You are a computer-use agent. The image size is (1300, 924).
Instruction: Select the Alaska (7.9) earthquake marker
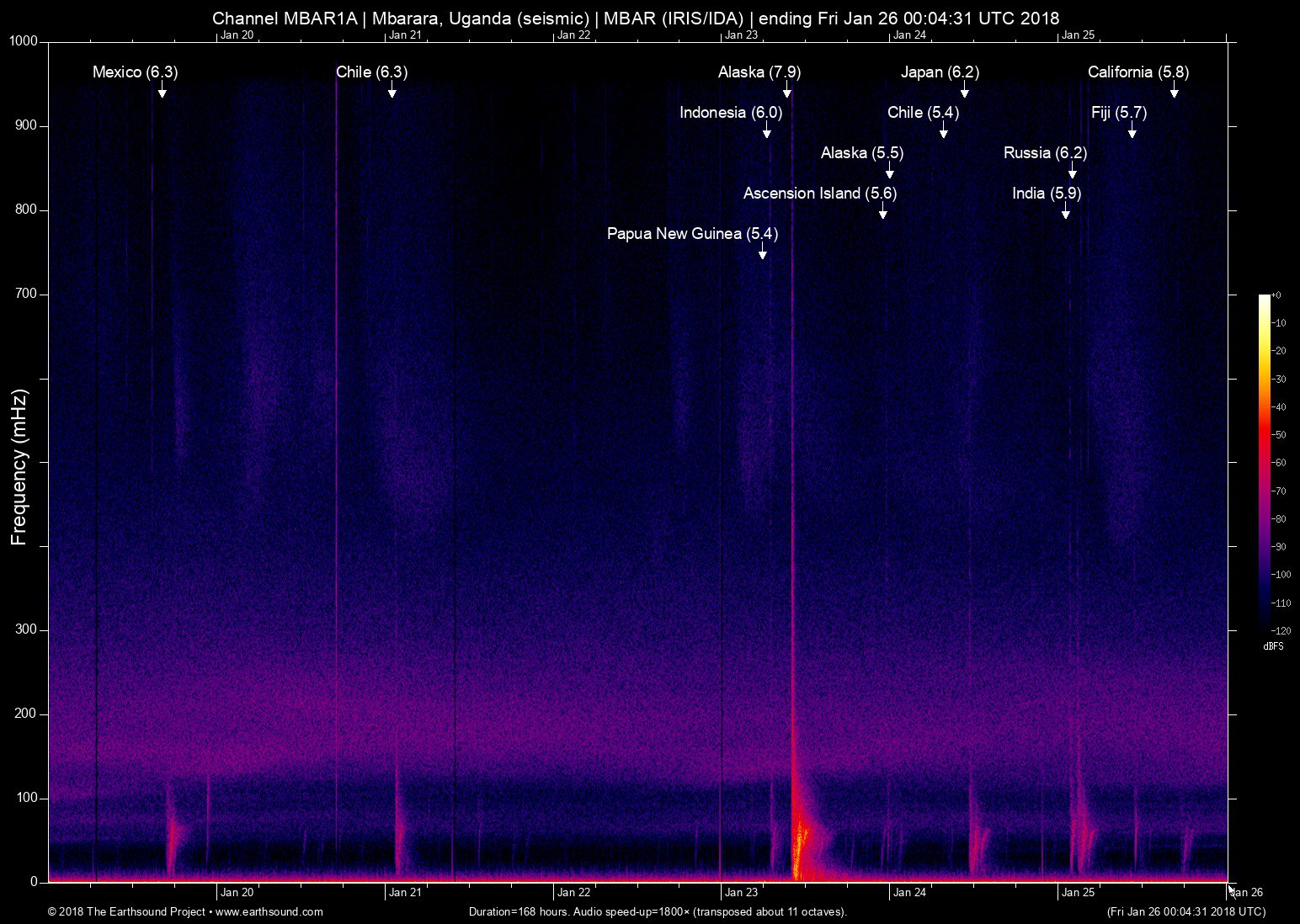pos(759,72)
